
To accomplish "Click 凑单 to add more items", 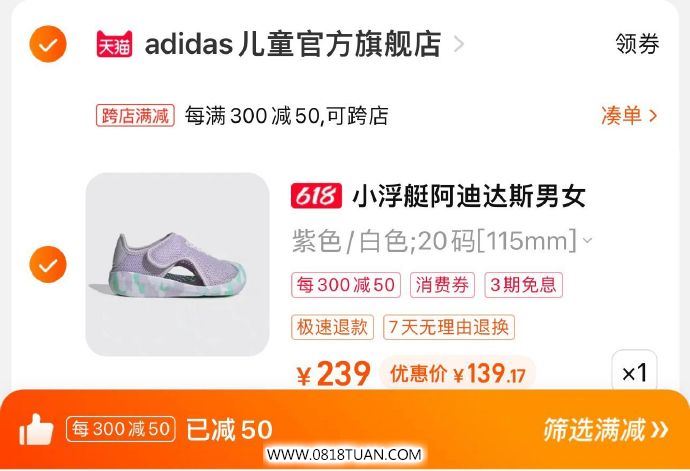I will (x=629, y=116).
